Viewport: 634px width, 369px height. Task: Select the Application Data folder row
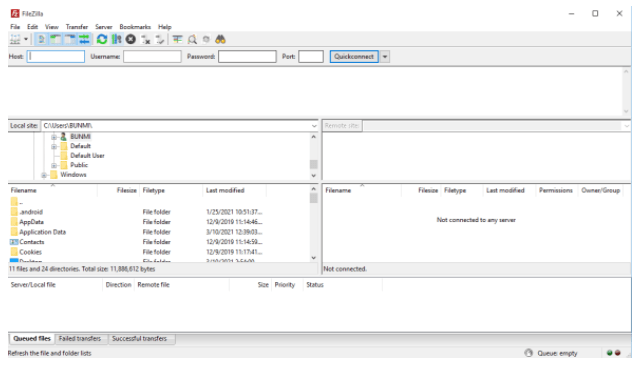(159, 232)
